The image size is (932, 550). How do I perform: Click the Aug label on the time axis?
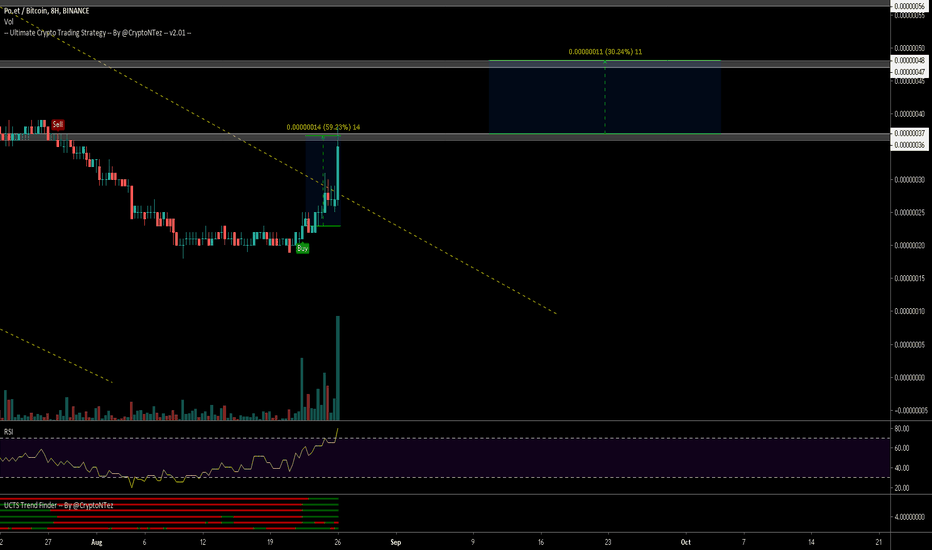point(96,542)
